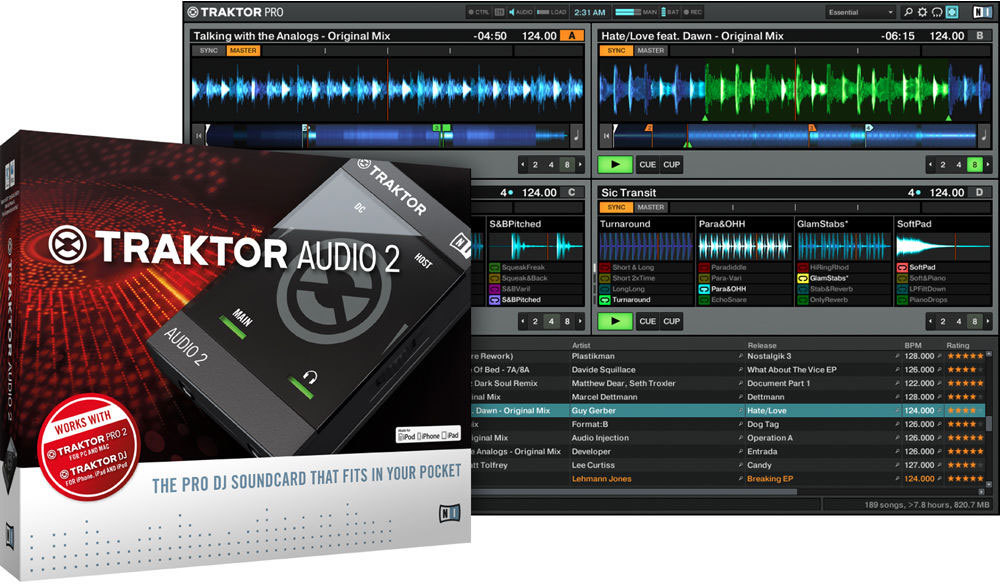Screen dimensions: 1000x584
Task: Click the Release column header
Action: 762,342
